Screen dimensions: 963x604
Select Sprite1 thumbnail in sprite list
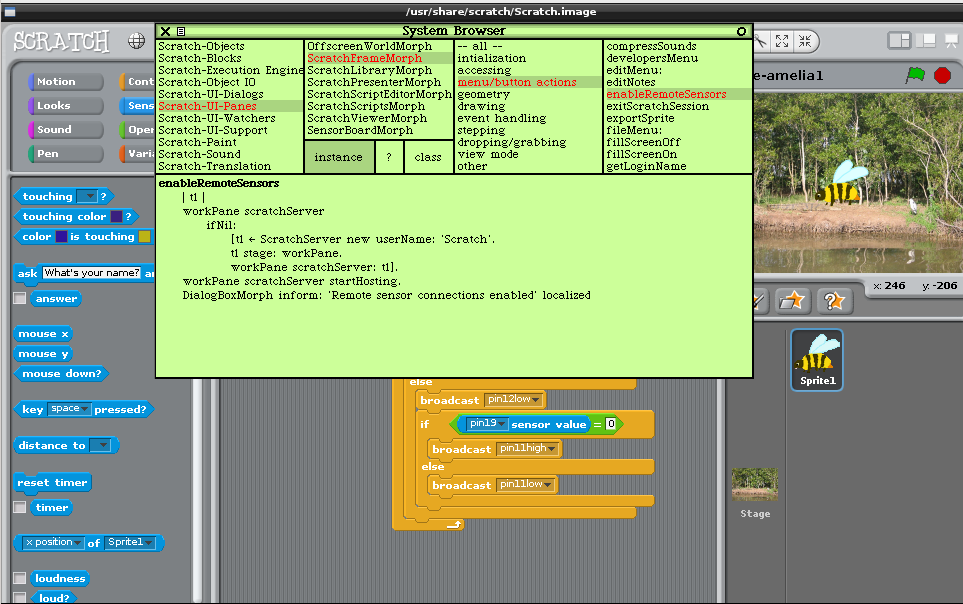coord(817,360)
